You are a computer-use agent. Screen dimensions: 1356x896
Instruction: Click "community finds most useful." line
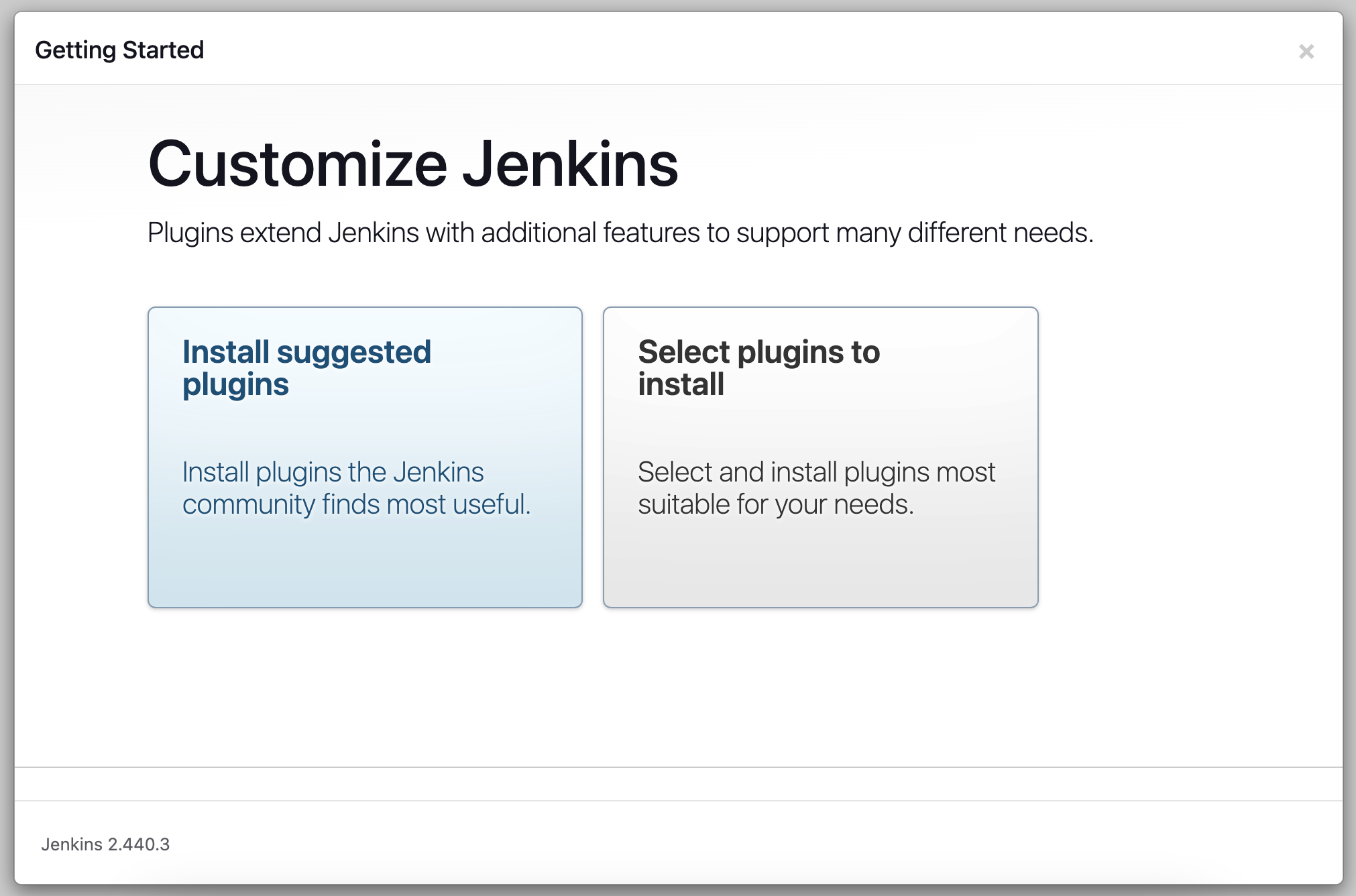point(356,504)
